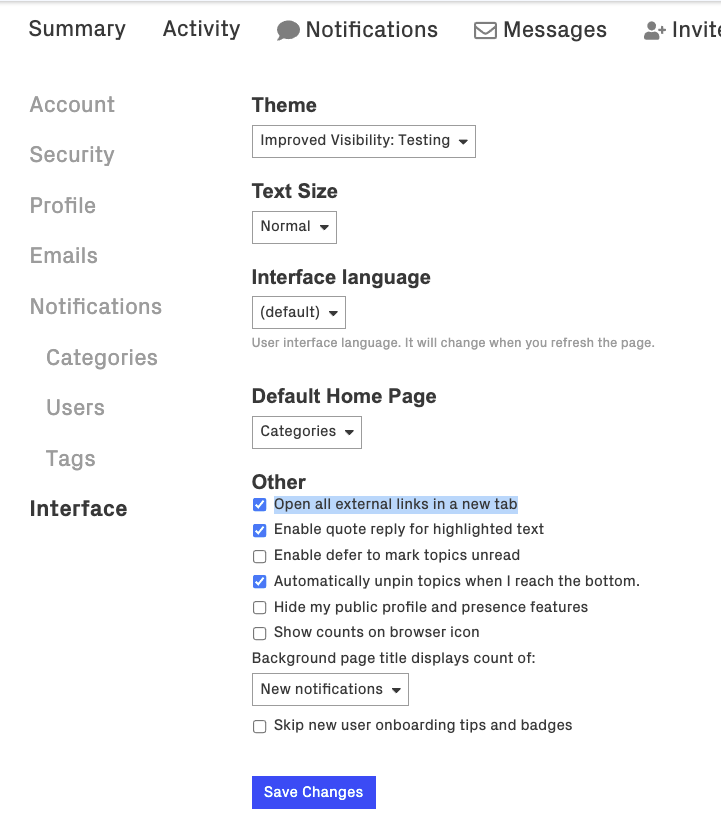
Task: Check Skip new user onboarding tips
Action: click(x=260, y=726)
